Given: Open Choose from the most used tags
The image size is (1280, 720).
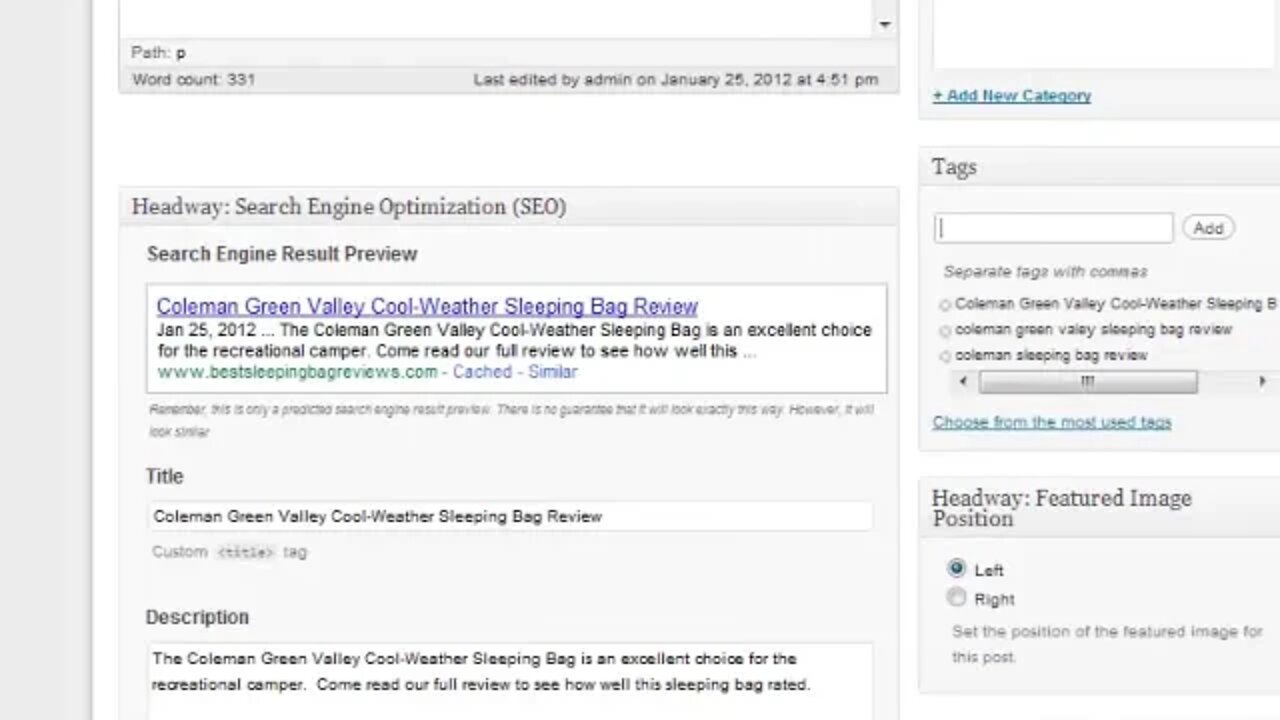Looking at the screenshot, I should point(1052,422).
